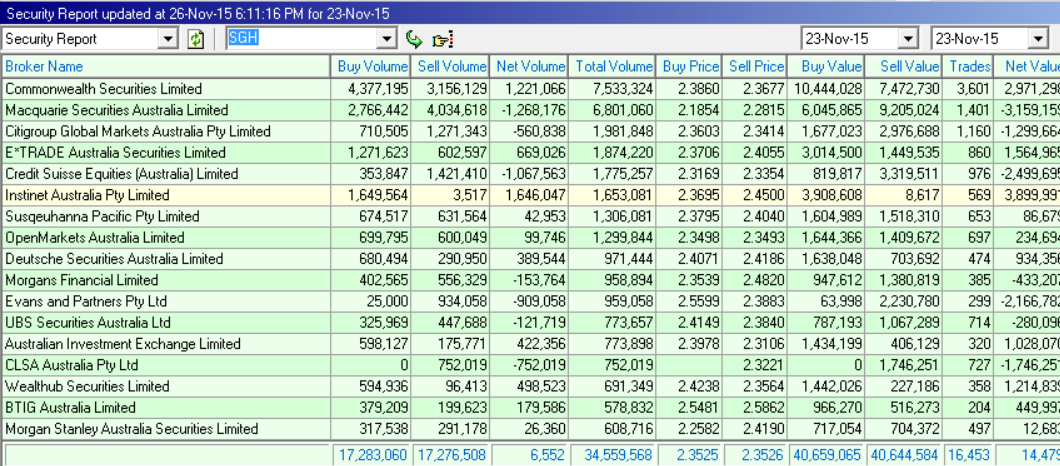Click sell price cell 2.4500
The width and height of the screenshot is (1060, 466).
[754, 195]
